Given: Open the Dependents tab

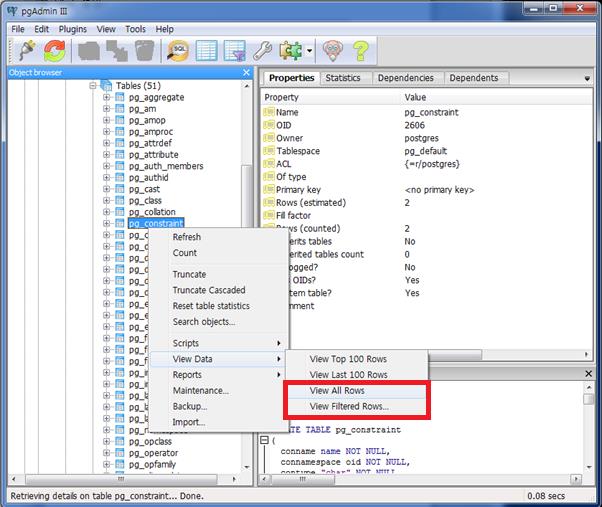Looking at the screenshot, I should coord(473,78).
